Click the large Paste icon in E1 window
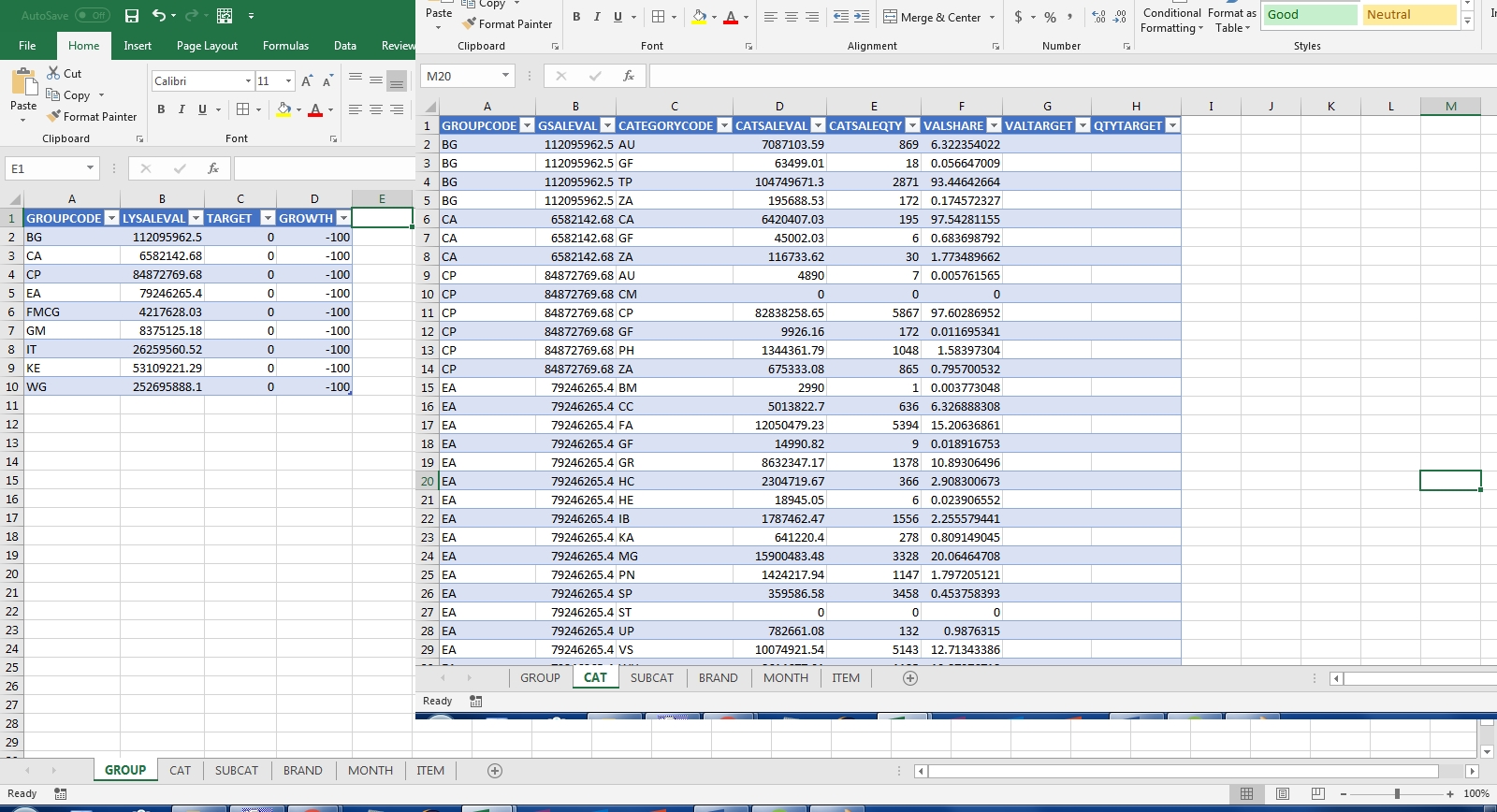1497x812 pixels. tap(23, 82)
